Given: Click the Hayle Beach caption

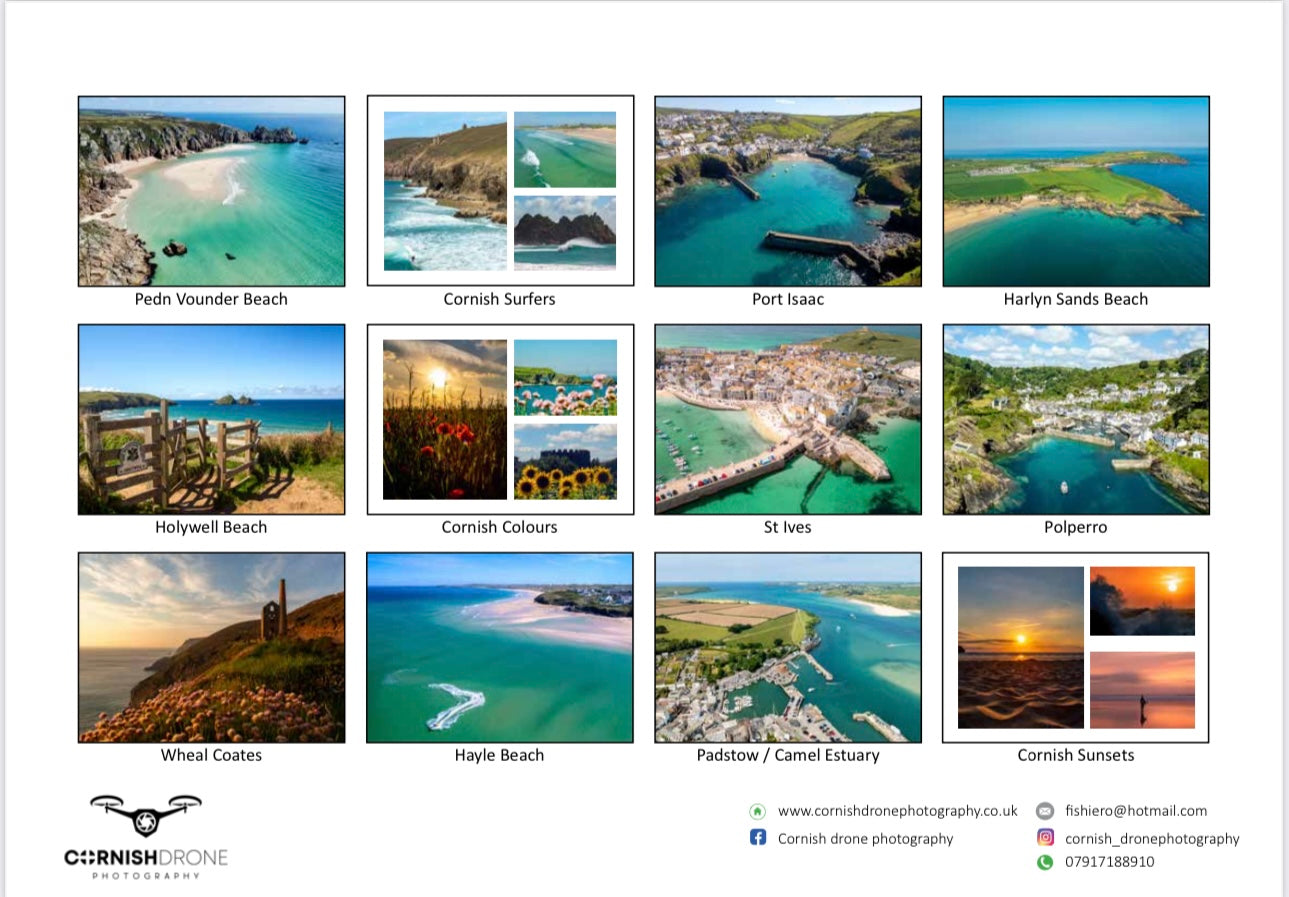Looking at the screenshot, I should 499,755.
